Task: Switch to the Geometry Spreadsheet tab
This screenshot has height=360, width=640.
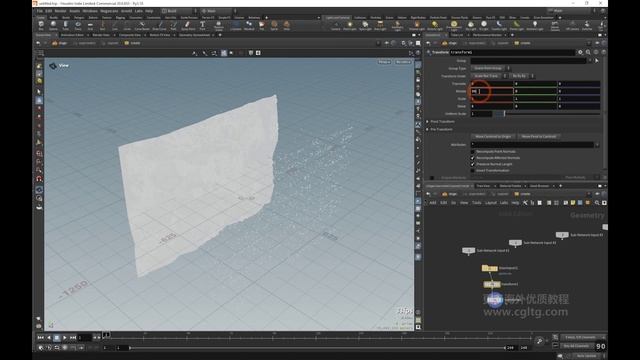Action: [194, 35]
